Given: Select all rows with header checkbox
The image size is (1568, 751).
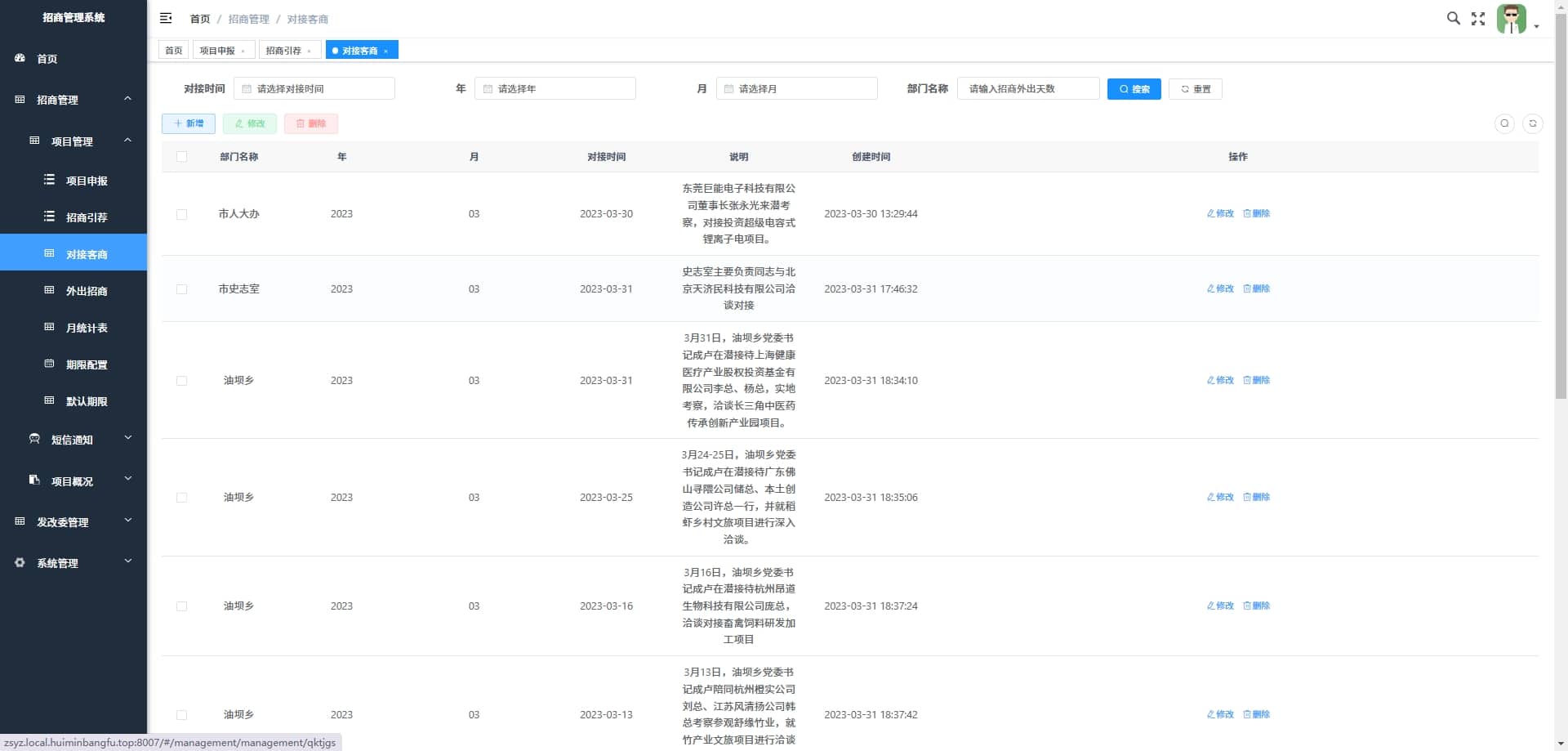Looking at the screenshot, I should pyautogui.click(x=181, y=157).
